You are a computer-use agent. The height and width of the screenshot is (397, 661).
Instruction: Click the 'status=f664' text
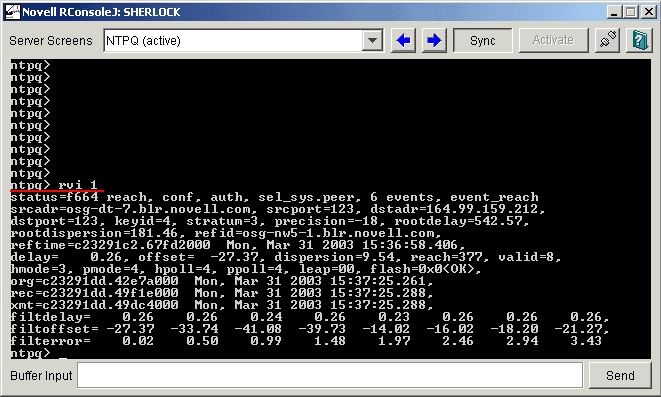click(54, 197)
